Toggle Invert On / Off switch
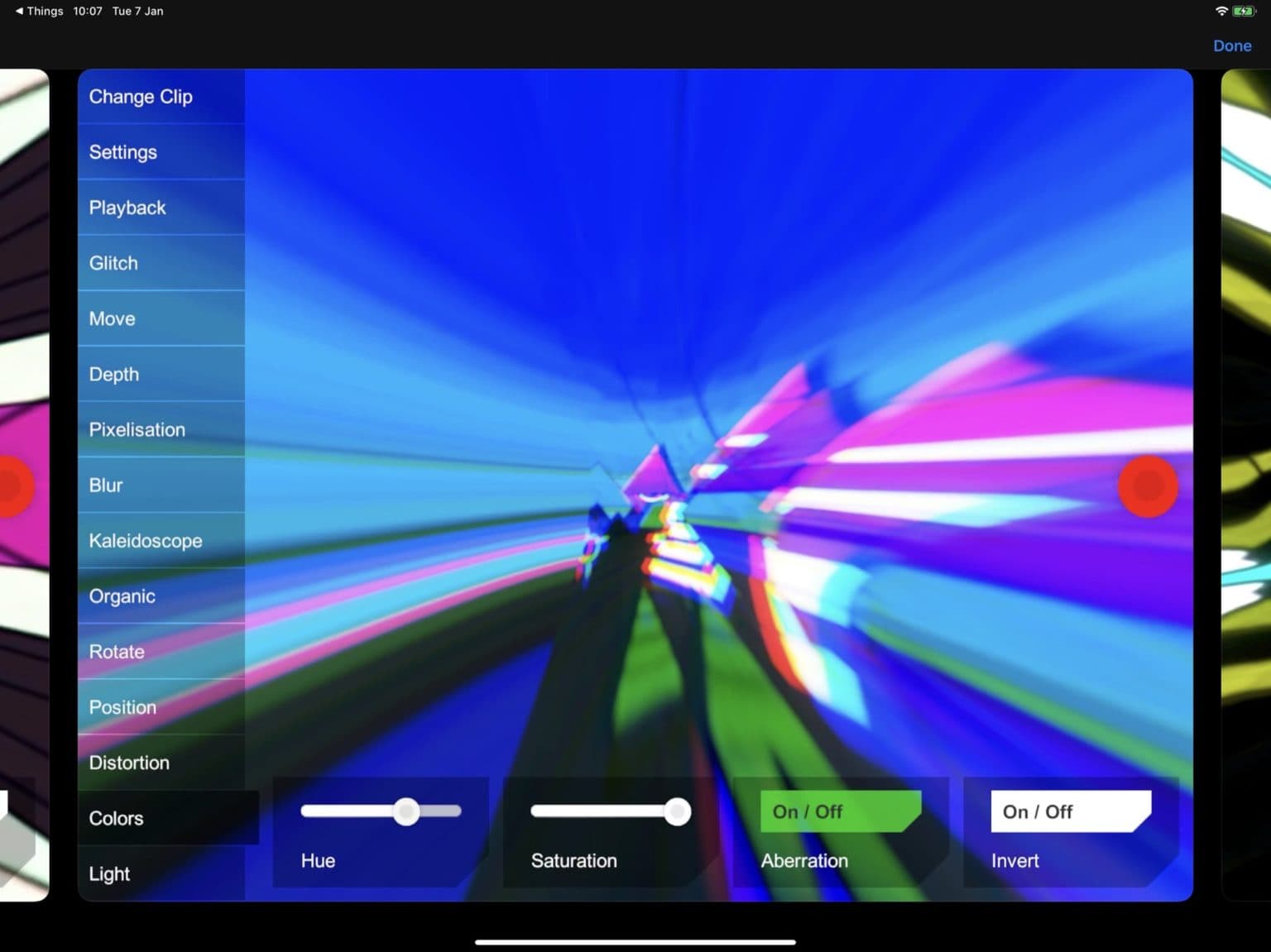Screen dimensions: 1271x952 click(x=1069, y=811)
